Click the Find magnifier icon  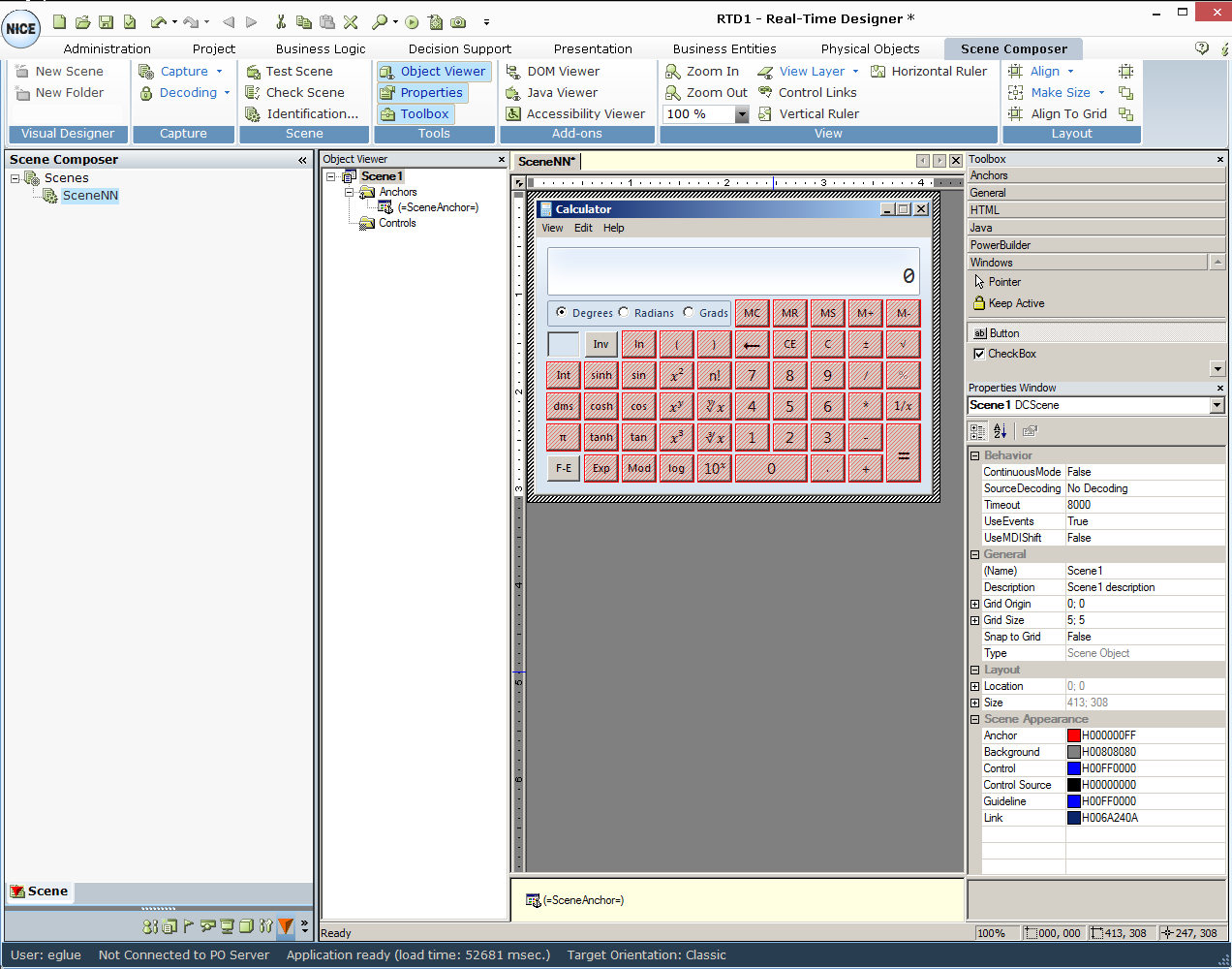click(x=380, y=21)
